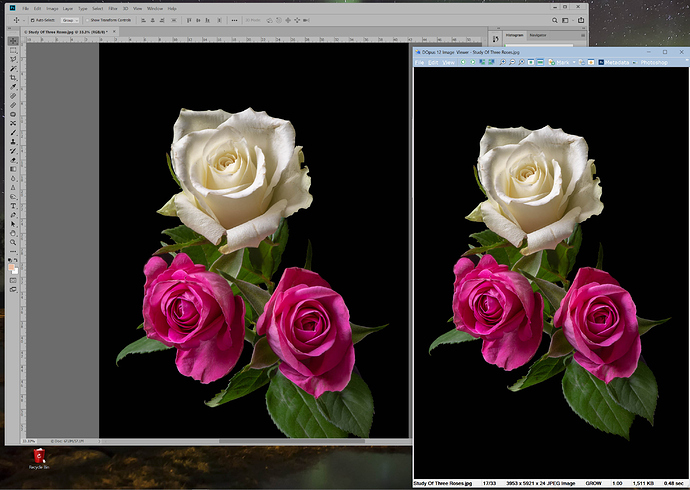The height and width of the screenshot is (490, 690).
Task: Open the Move tool preset picker arrow
Action: click(x=24, y=20)
